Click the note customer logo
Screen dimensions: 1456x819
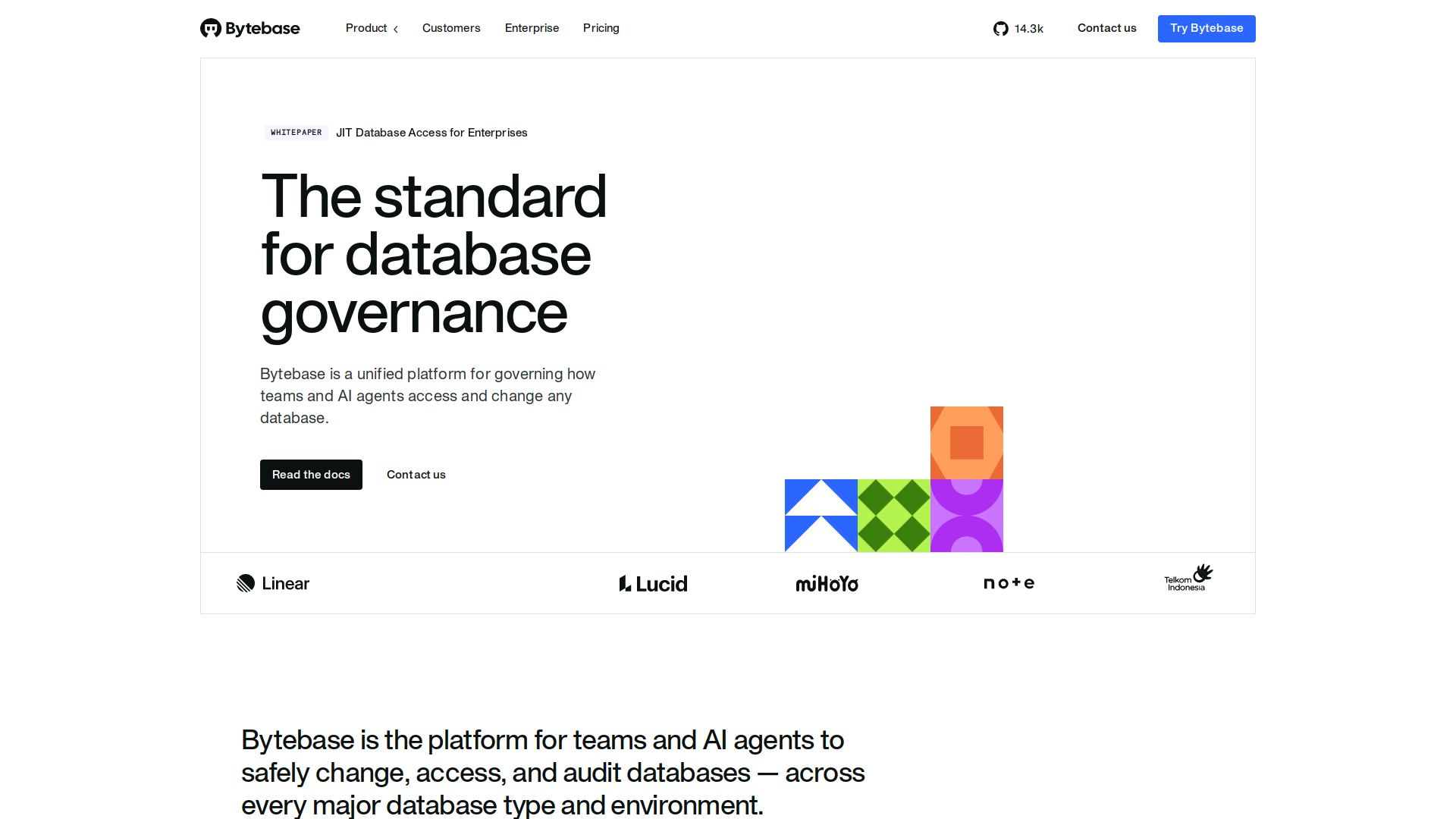1009,583
